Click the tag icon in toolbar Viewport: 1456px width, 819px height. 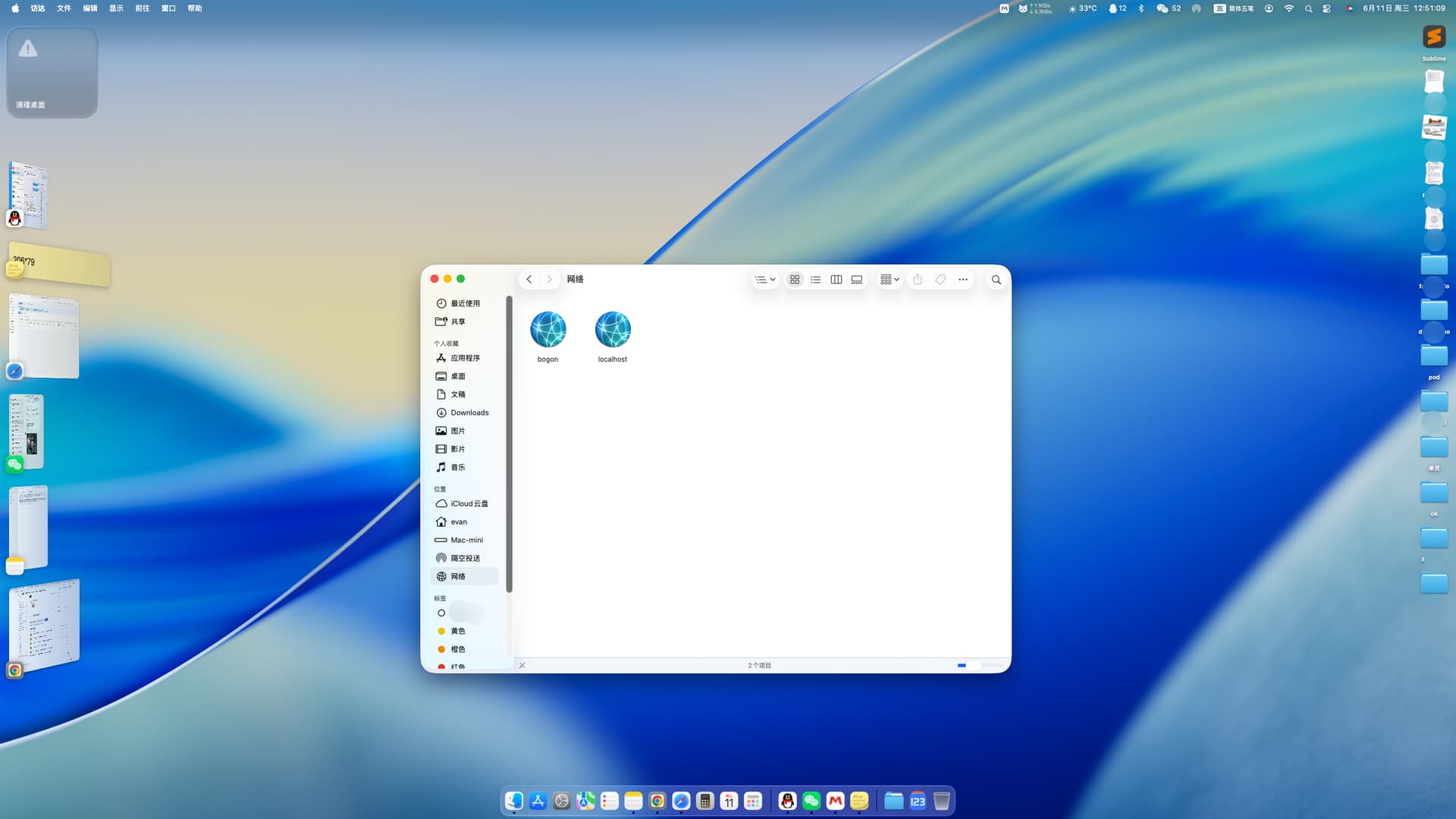[940, 280]
